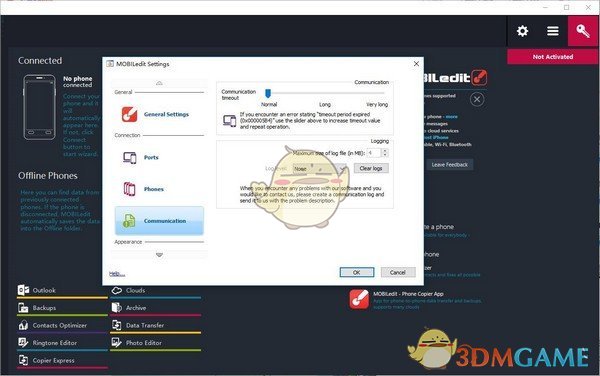Maximize the application window
600x376 pixels.
click(567, 7)
